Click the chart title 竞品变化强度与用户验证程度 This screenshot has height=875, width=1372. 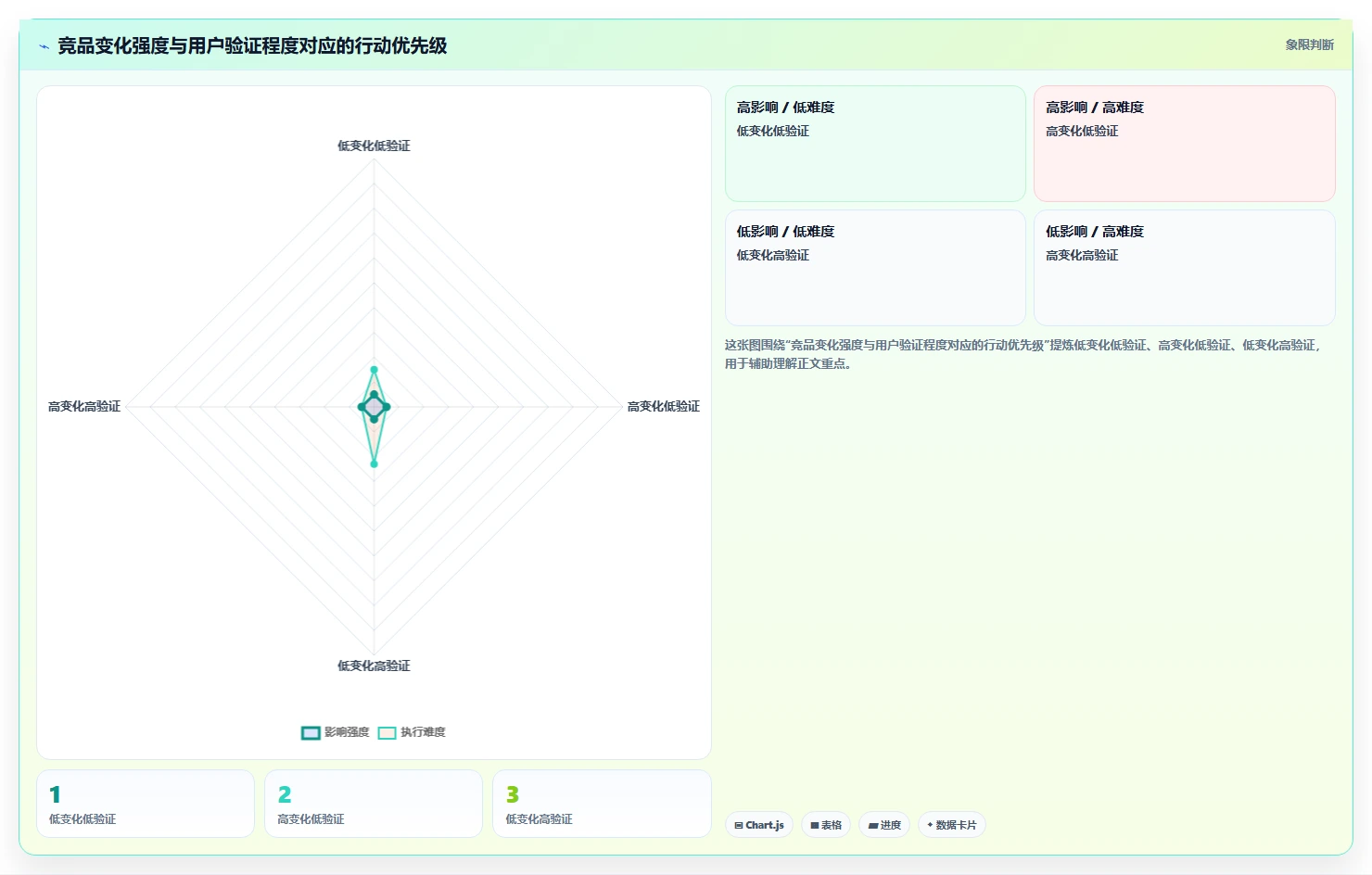[252, 45]
